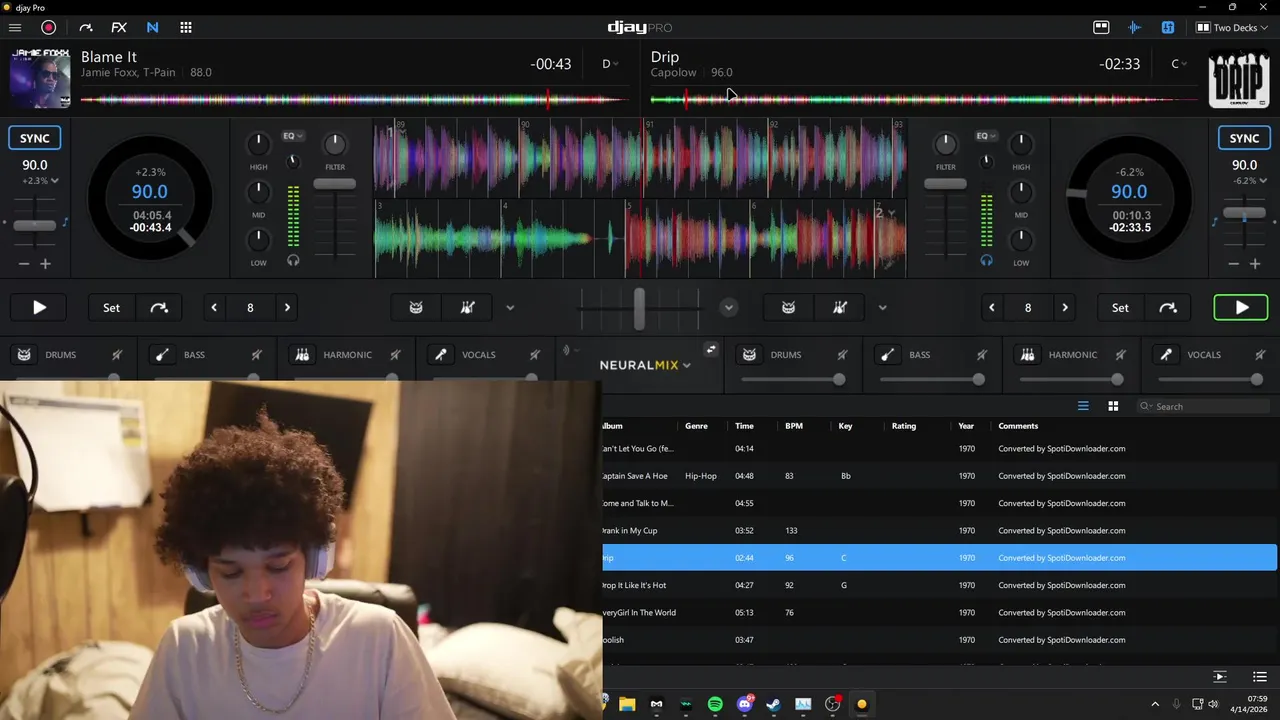Click the right deck drums isolate icon in transport row
1280x720 pixels.
[789, 308]
